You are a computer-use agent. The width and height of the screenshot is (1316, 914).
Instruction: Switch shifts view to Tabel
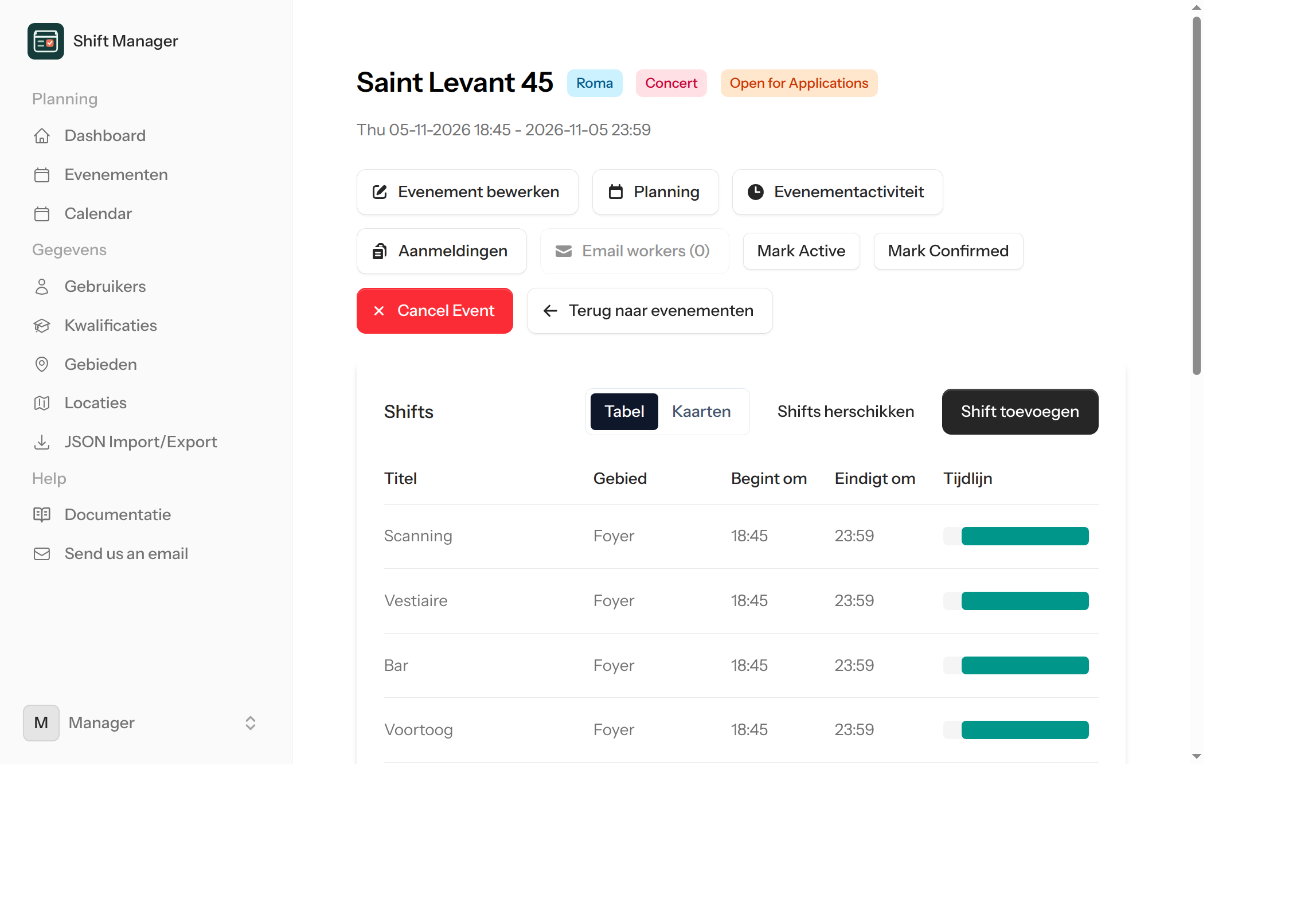[x=624, y=412]
